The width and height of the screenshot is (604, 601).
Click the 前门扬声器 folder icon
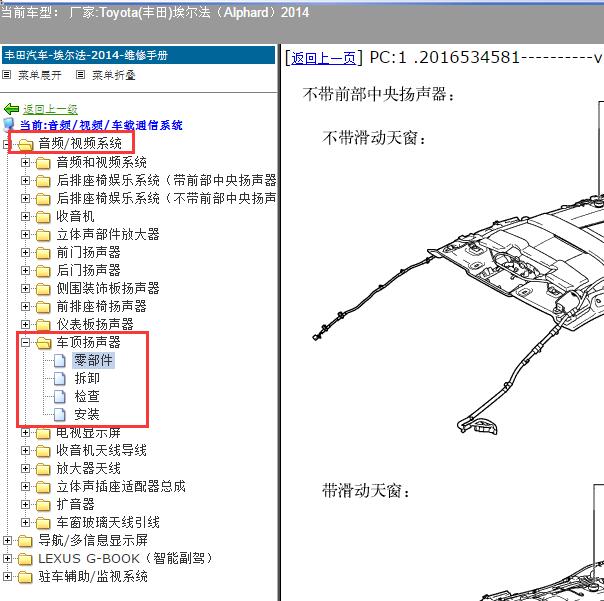tap(43, 253)
